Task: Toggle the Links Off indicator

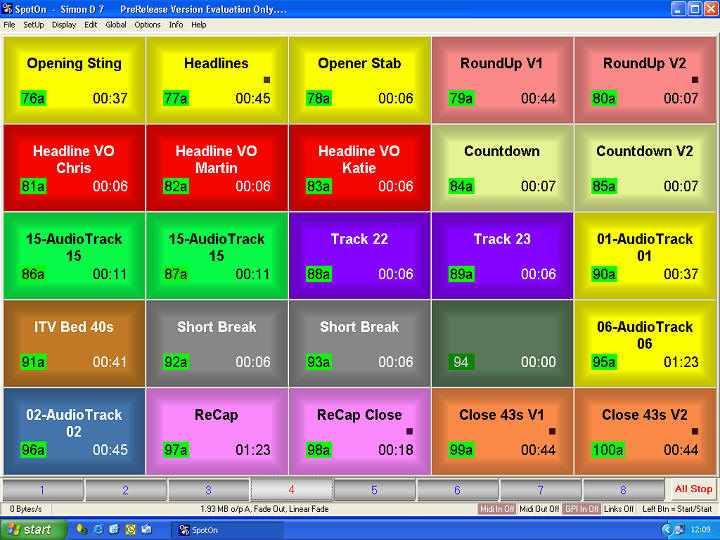Action: point(619,509)
